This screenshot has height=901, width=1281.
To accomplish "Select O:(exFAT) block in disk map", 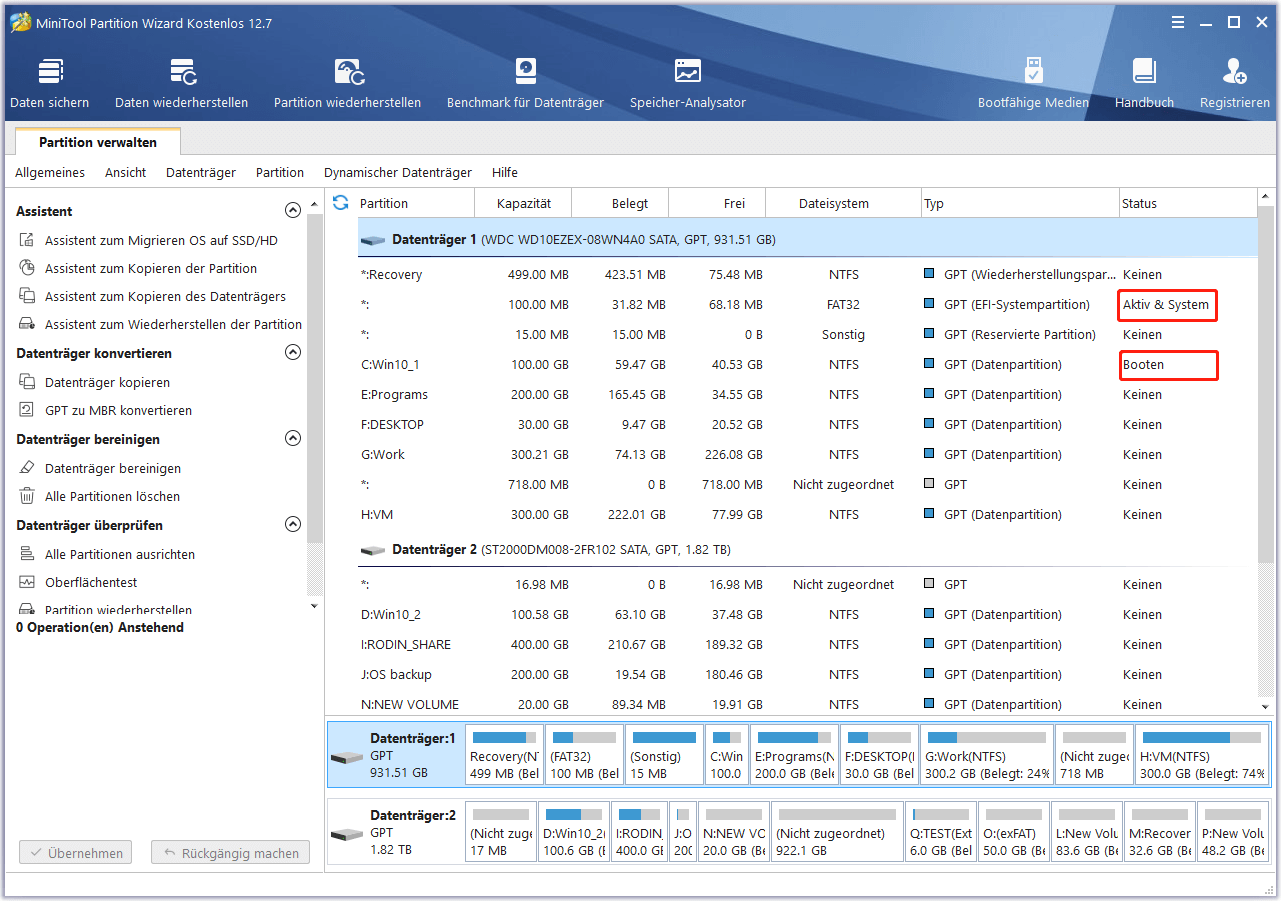I will coord(1014,832).
